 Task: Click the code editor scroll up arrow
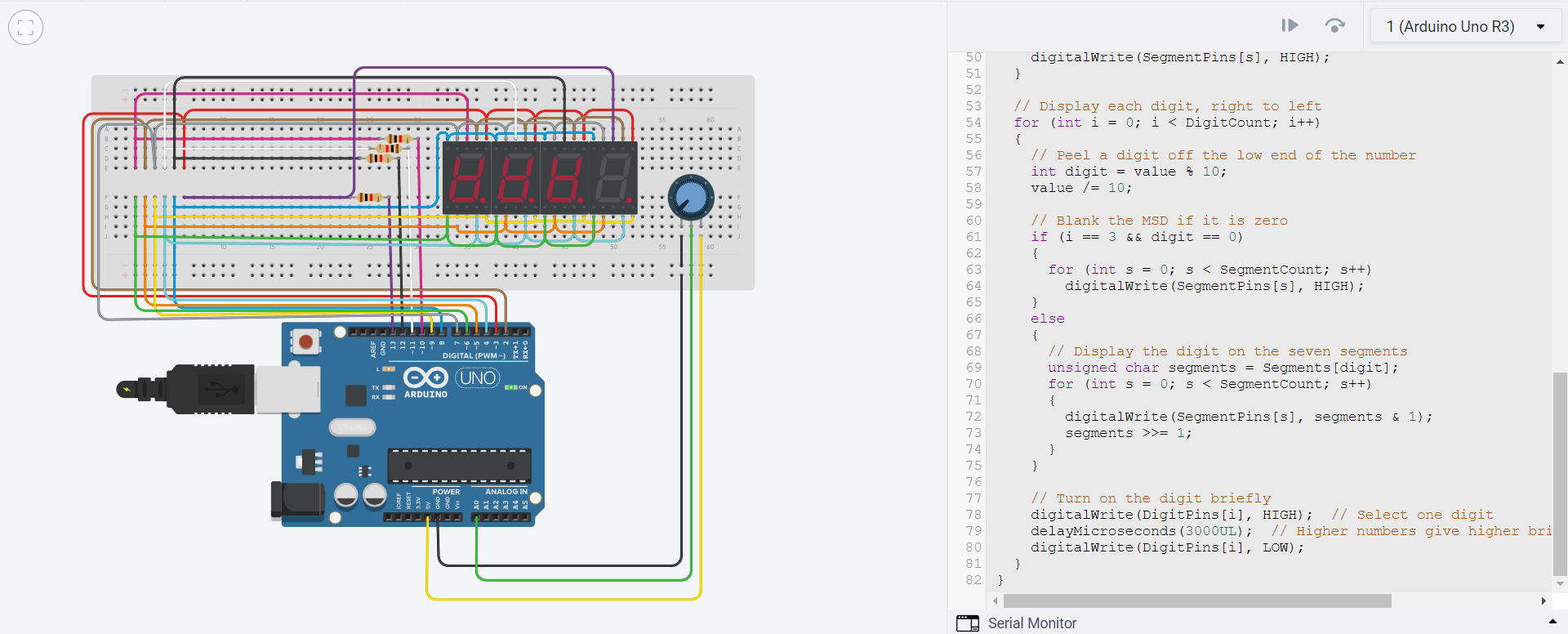tap(1560, 61)
